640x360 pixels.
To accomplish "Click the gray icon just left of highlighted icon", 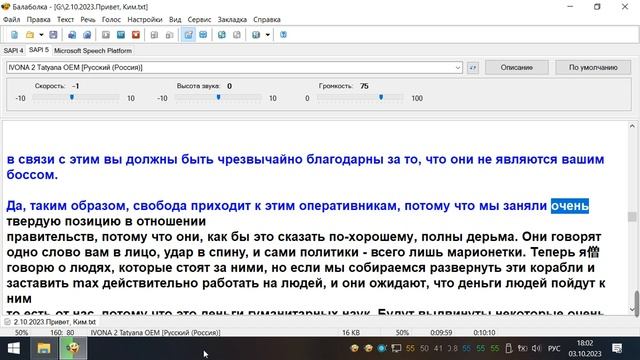I will [x=169, y=35].
